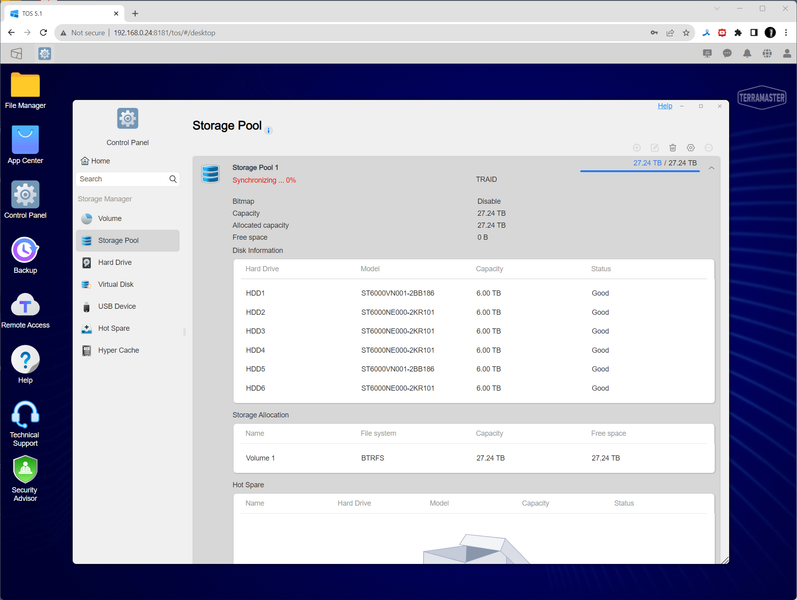
Task: Open the user account icon in TOS bar
Action: 787,53
